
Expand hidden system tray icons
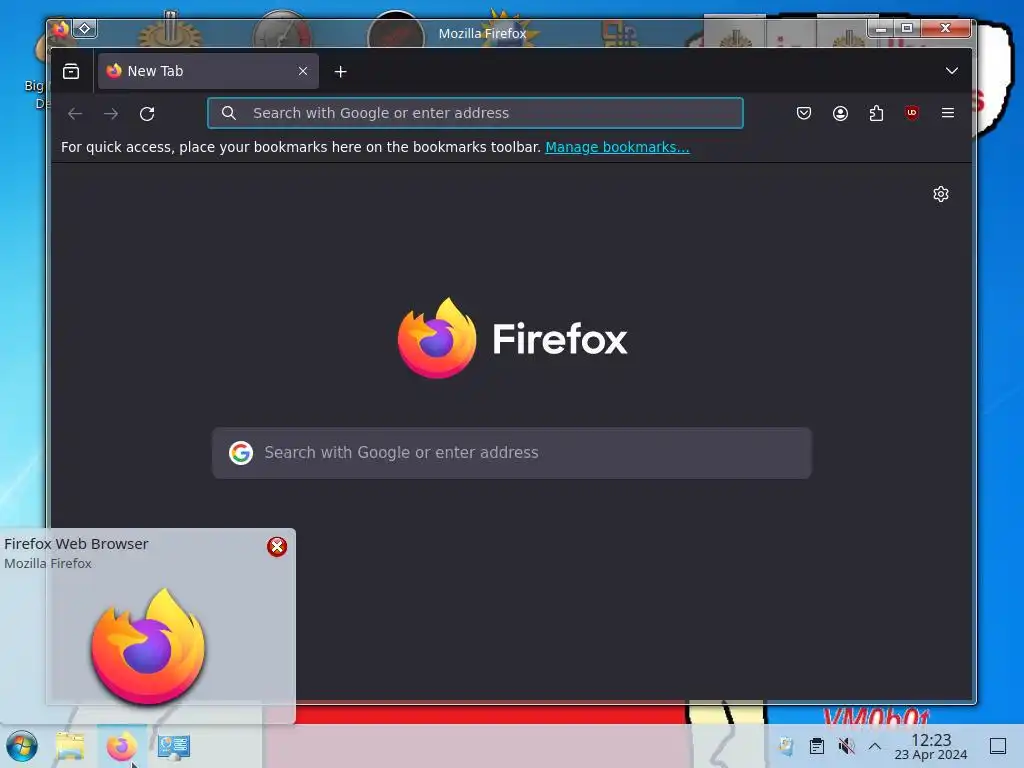point(875,746)
